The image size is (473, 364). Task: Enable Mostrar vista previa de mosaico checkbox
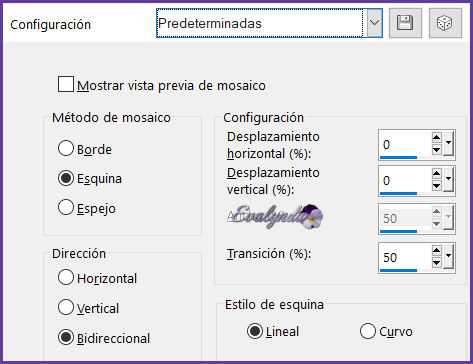point(66,84)
